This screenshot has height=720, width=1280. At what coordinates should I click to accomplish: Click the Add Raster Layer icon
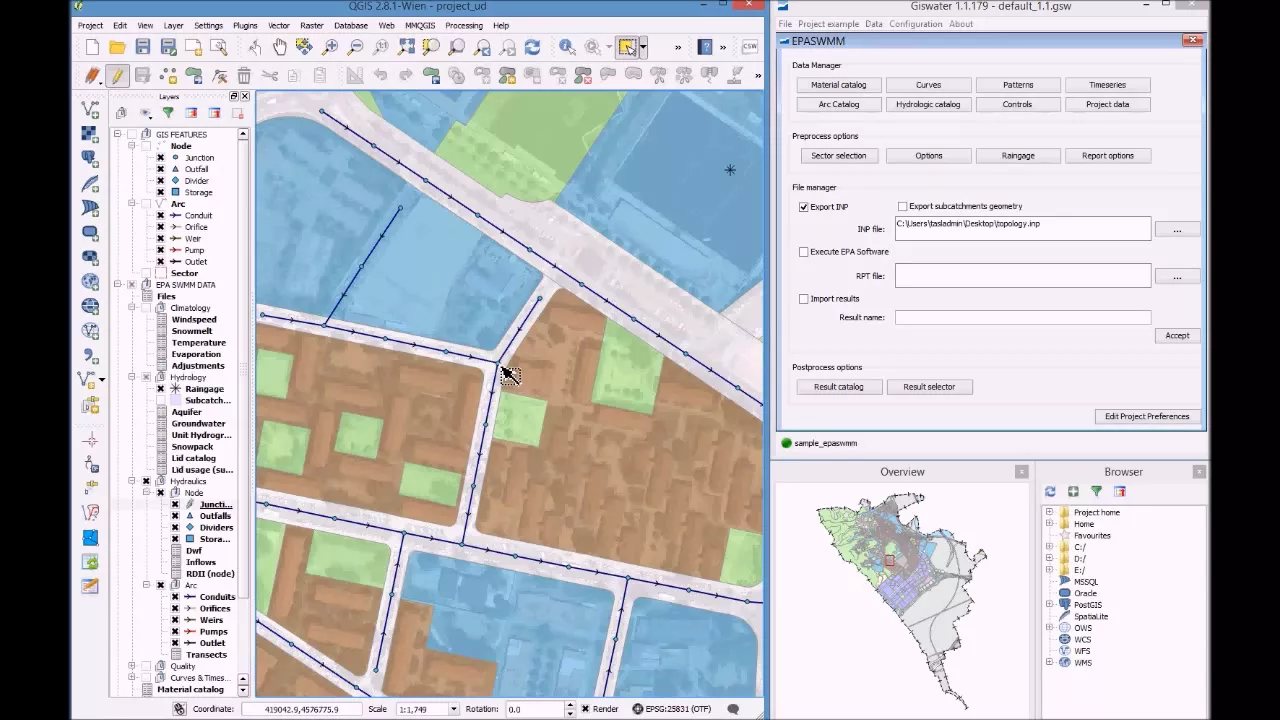pyautogui.click(x=90, y=134)
